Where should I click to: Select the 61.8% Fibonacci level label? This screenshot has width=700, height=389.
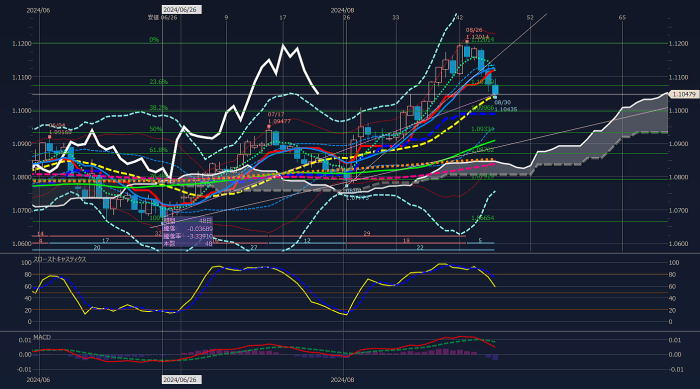[x=158, y=150]
